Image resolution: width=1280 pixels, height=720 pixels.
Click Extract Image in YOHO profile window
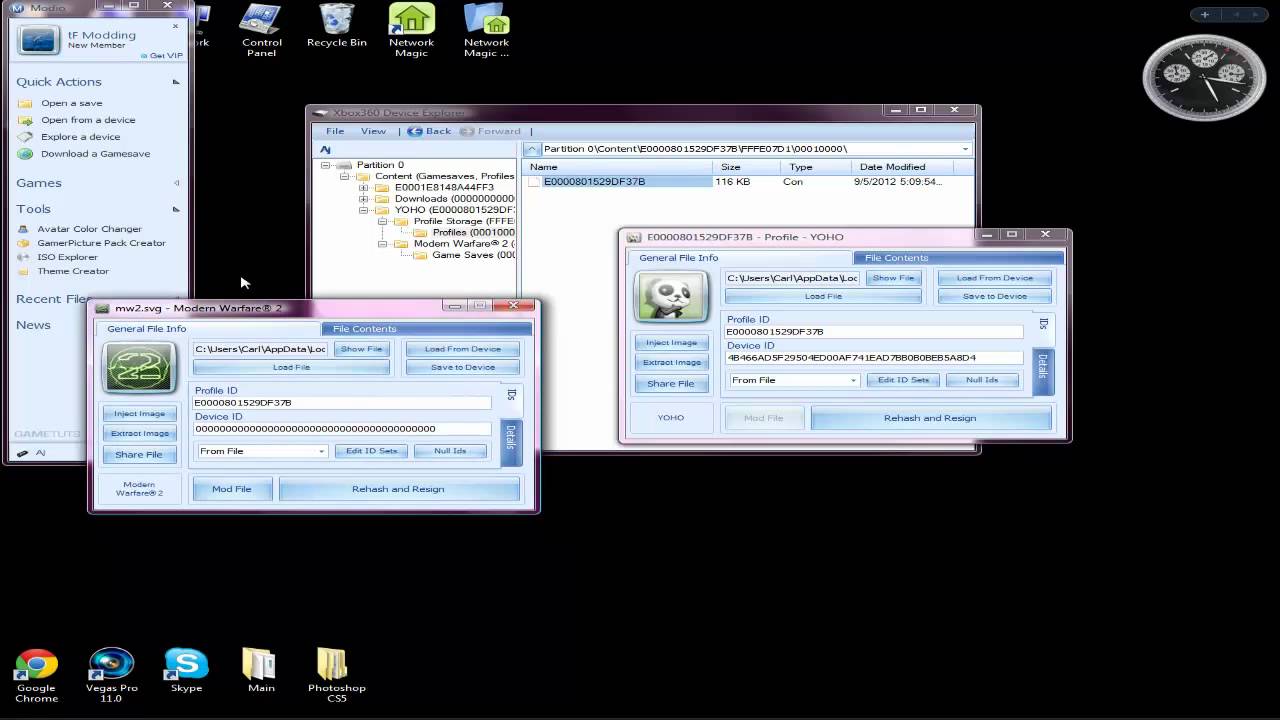pos(671,362)
